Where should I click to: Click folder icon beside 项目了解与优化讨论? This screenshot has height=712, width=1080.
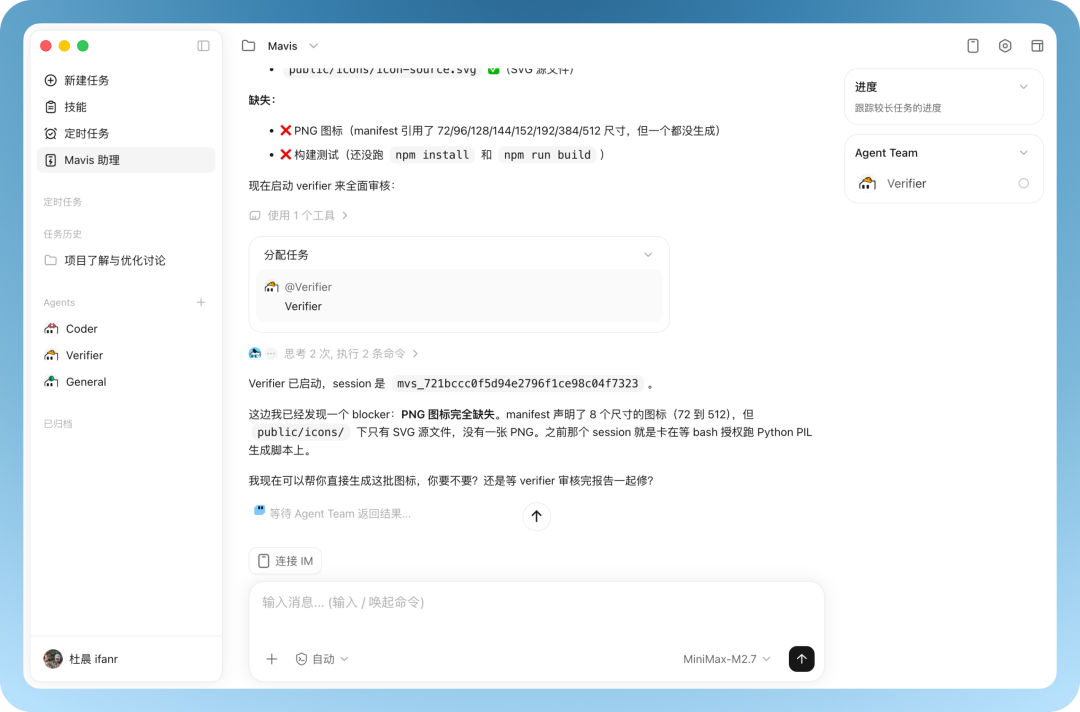click(50, 260)
